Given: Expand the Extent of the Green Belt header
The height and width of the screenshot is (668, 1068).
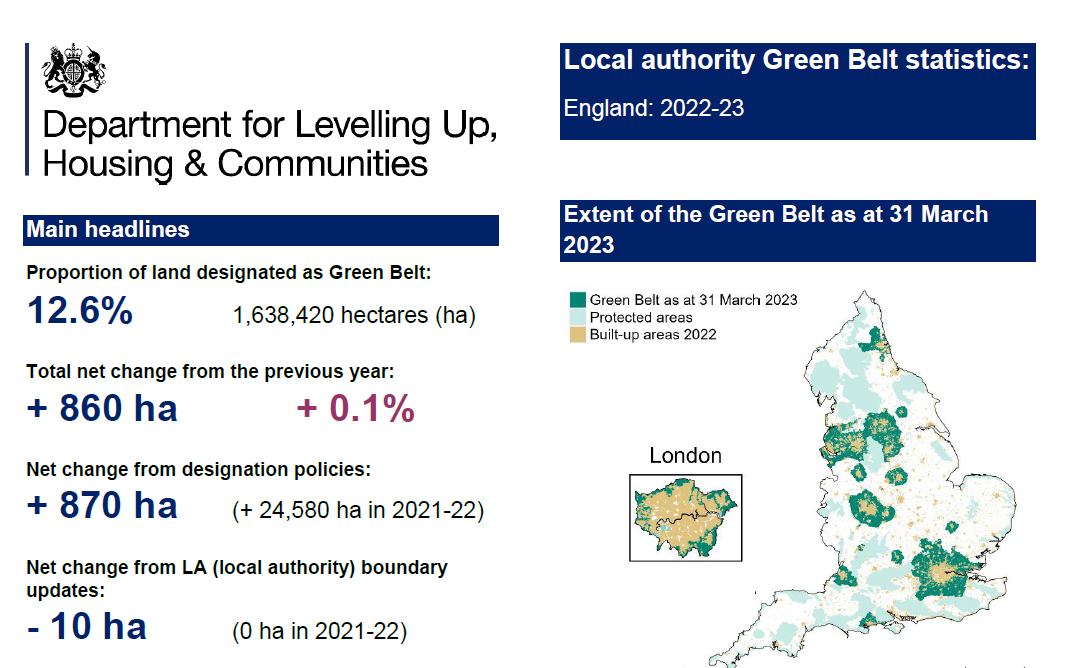Looking at the screenshot, I should [796, 230].
